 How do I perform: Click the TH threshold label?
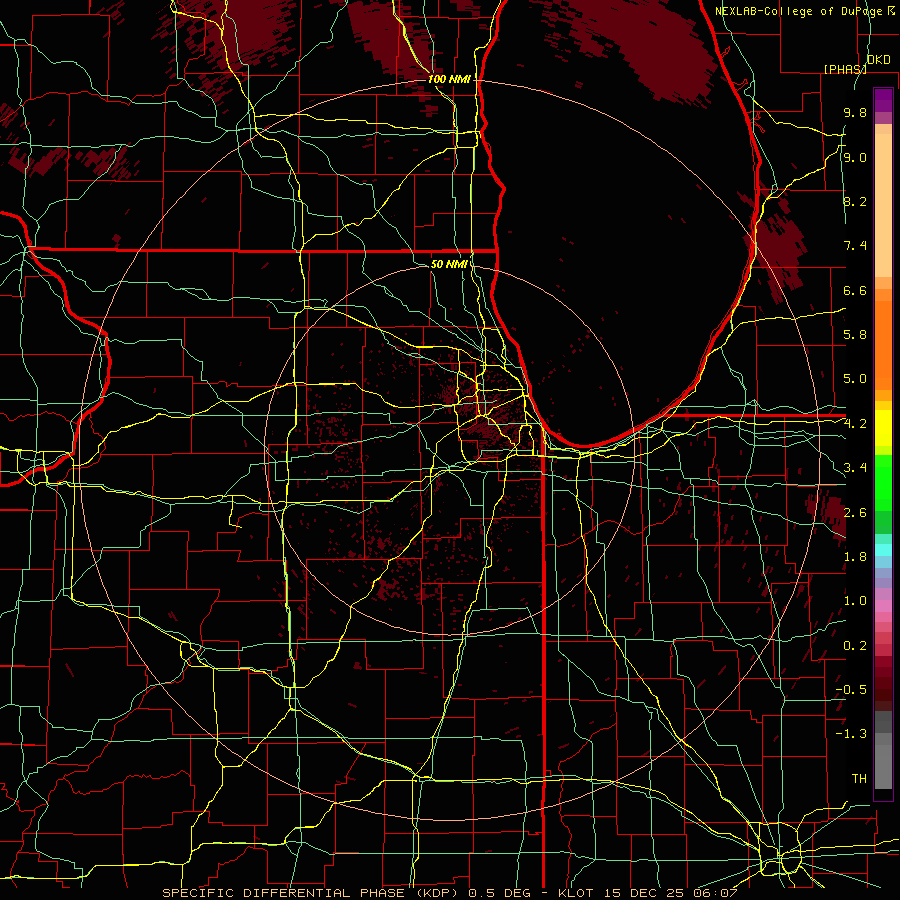(x=859, y=778)
